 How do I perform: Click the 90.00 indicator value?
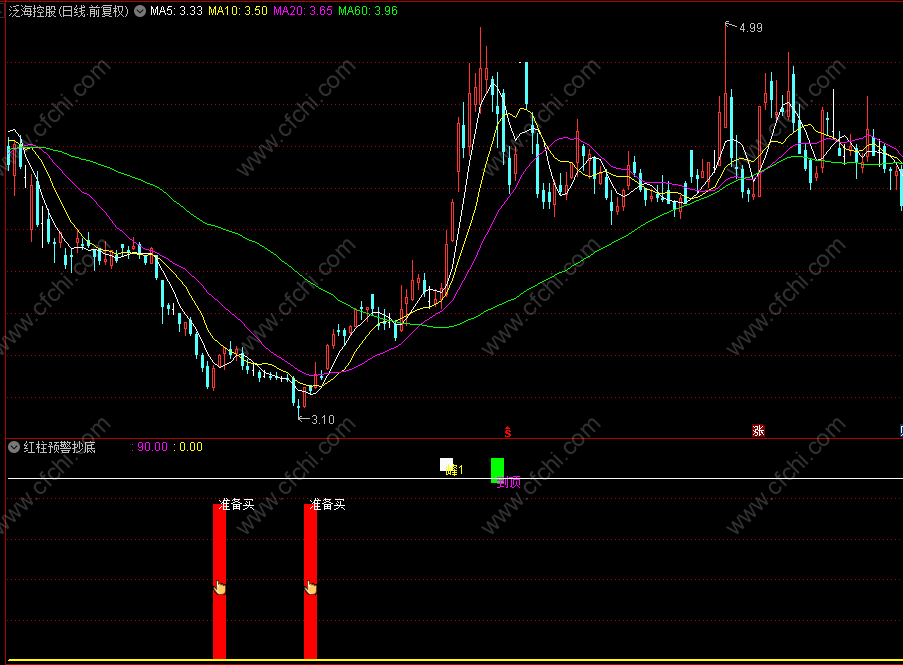point(152,447)
